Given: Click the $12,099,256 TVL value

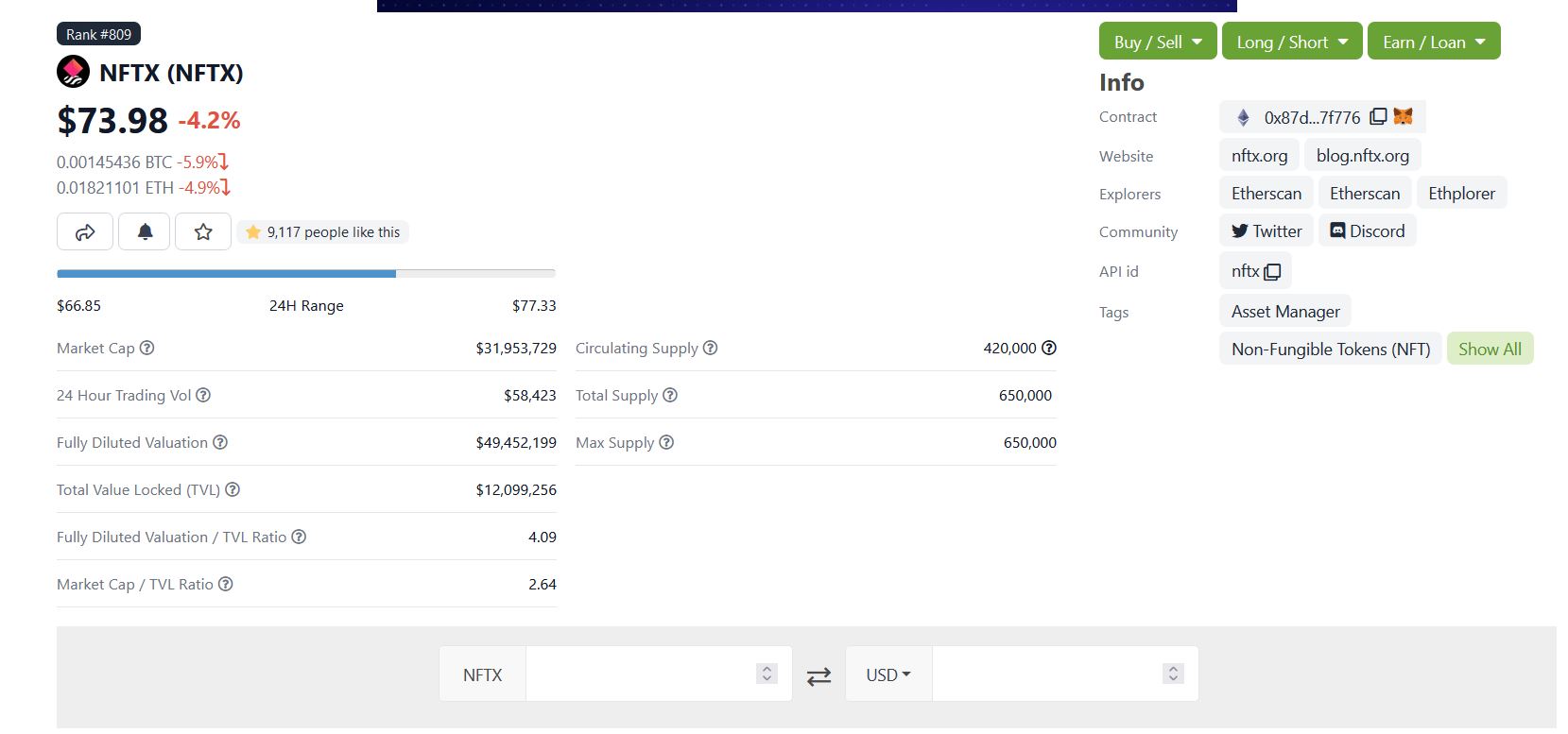Looking at the screenshot, I should pos(516,490).
